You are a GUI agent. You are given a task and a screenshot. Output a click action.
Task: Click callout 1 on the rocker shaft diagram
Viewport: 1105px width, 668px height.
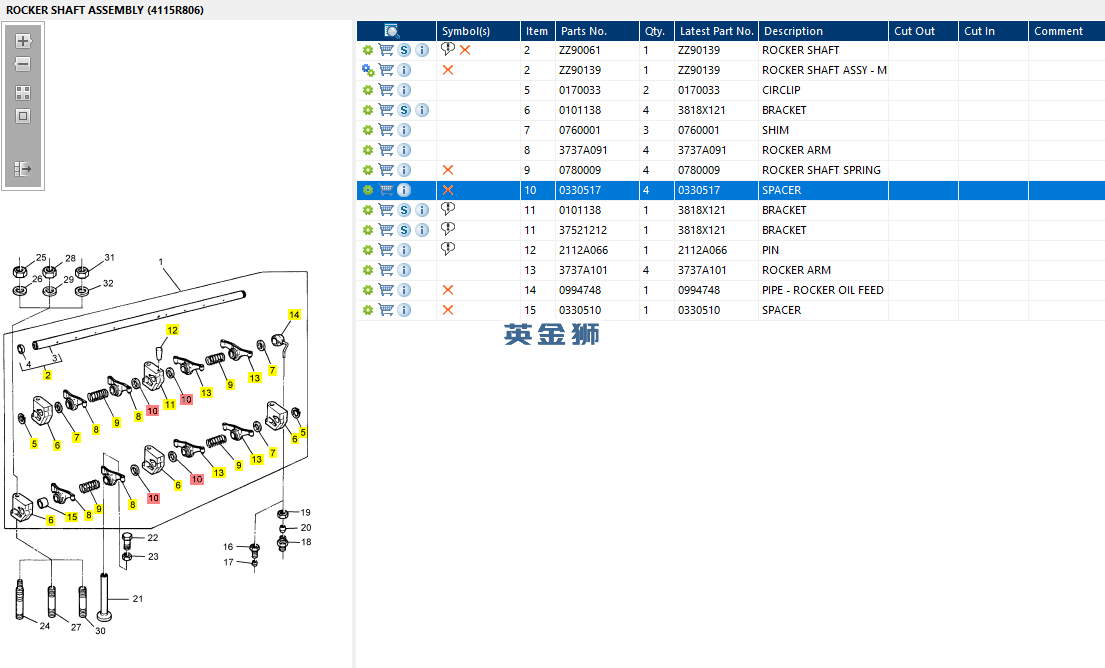point(161,261)
